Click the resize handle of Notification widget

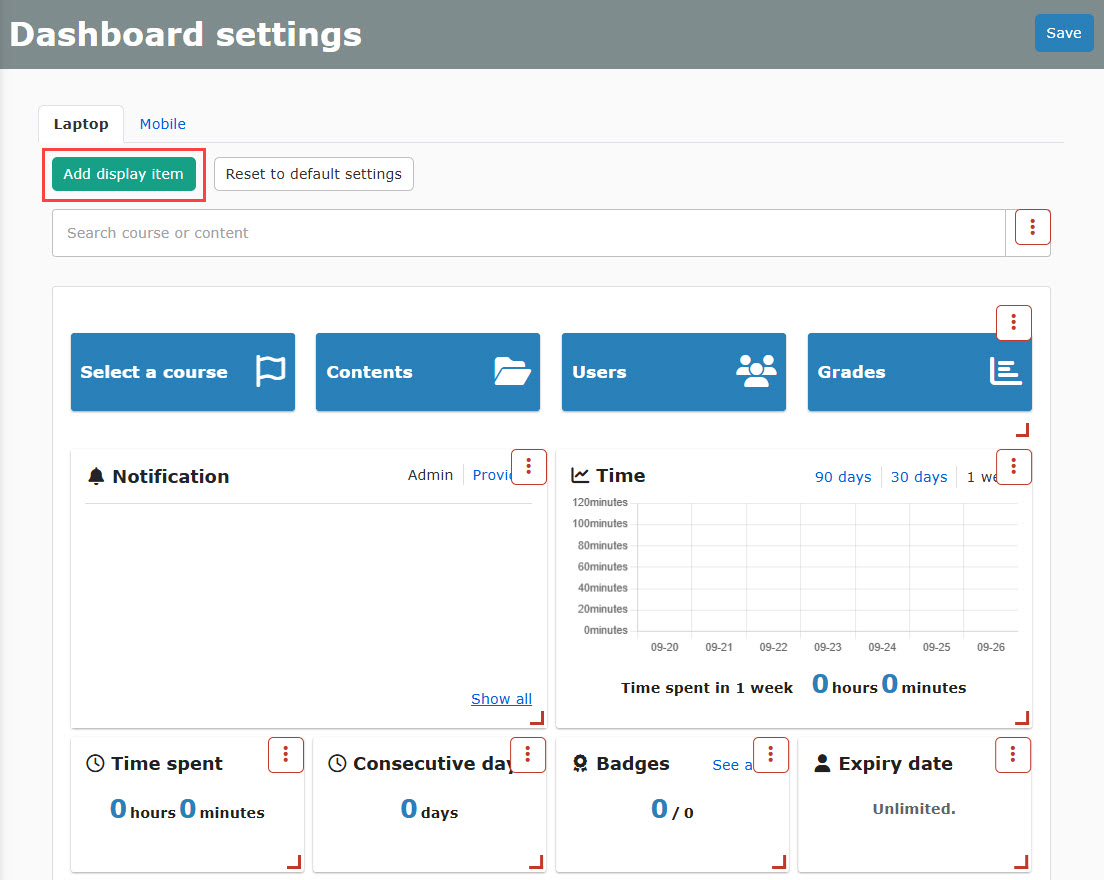(x=536, y=717)
